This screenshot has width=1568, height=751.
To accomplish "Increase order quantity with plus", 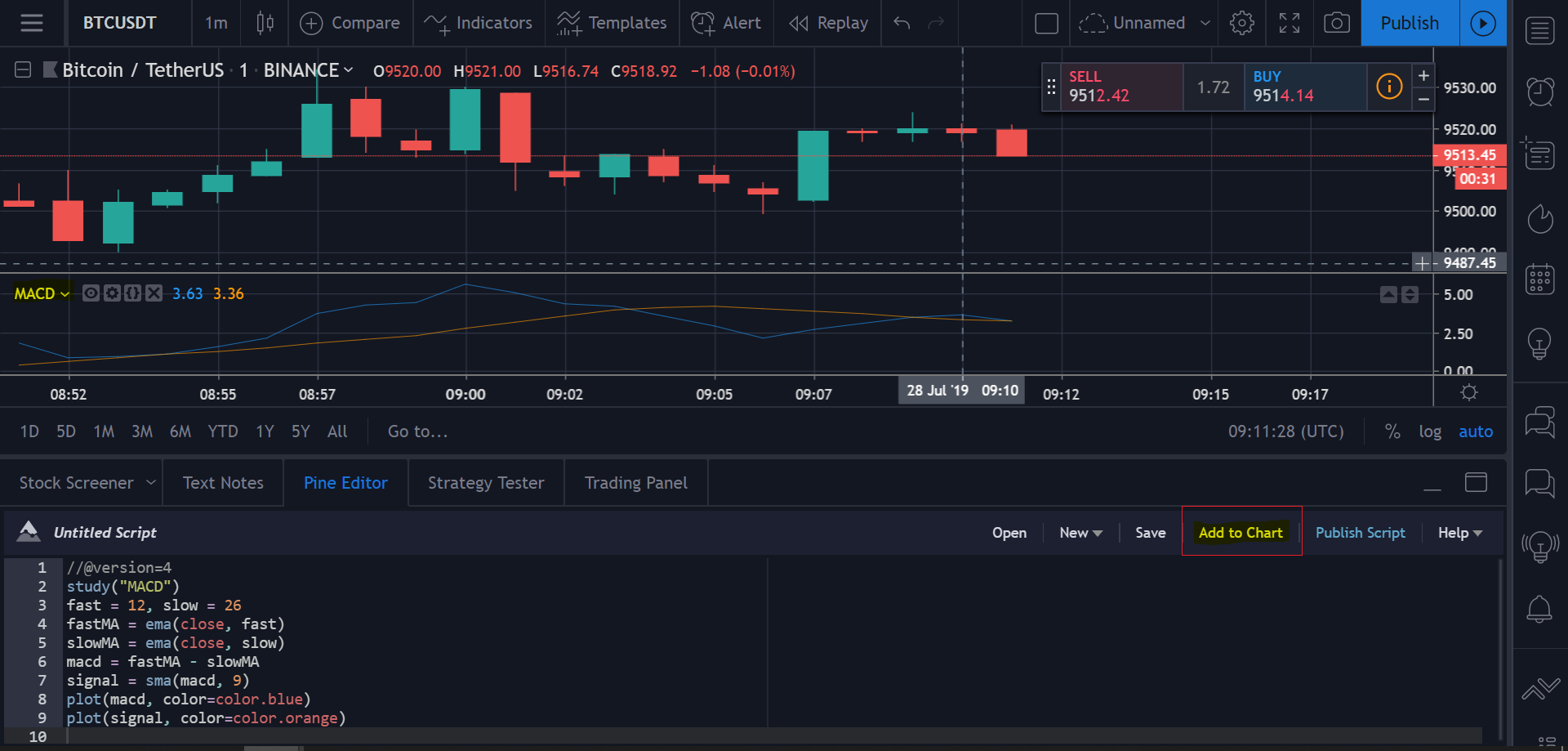I will 1423,75.
